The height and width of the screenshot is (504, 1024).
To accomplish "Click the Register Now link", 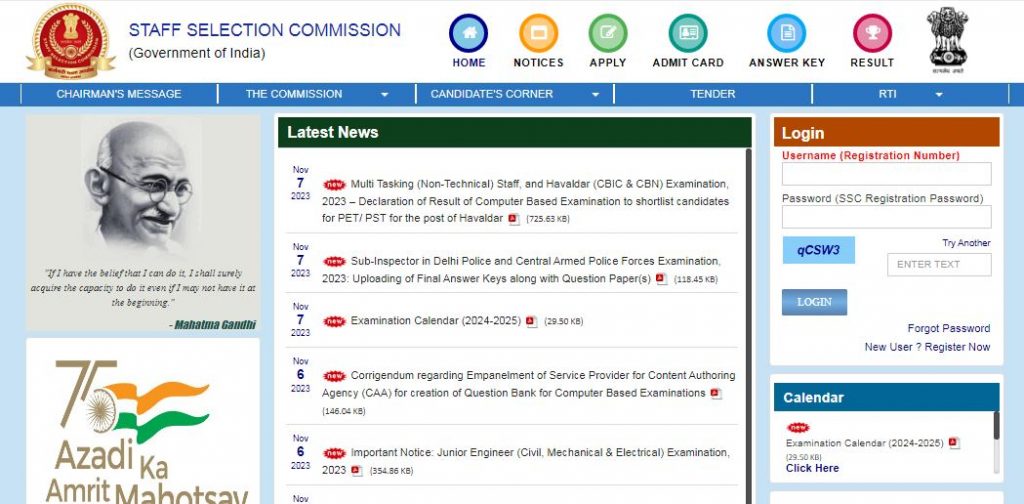I will pos(957,347).
